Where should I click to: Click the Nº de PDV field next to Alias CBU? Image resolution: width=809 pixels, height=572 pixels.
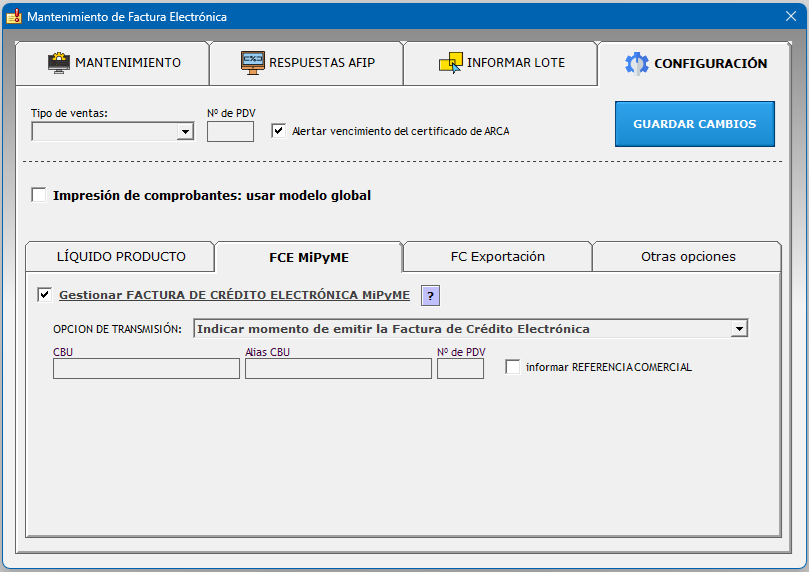click(460, 369)
